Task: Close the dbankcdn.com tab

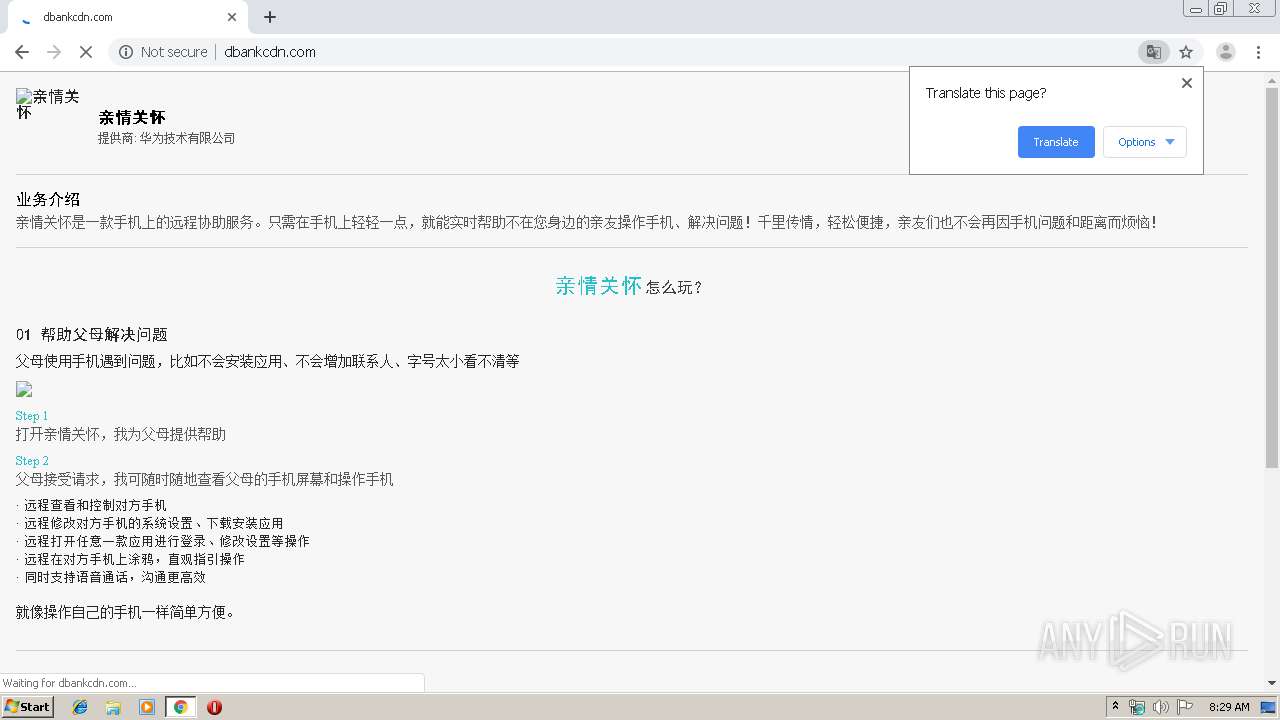Action: [x=232, y=17]
